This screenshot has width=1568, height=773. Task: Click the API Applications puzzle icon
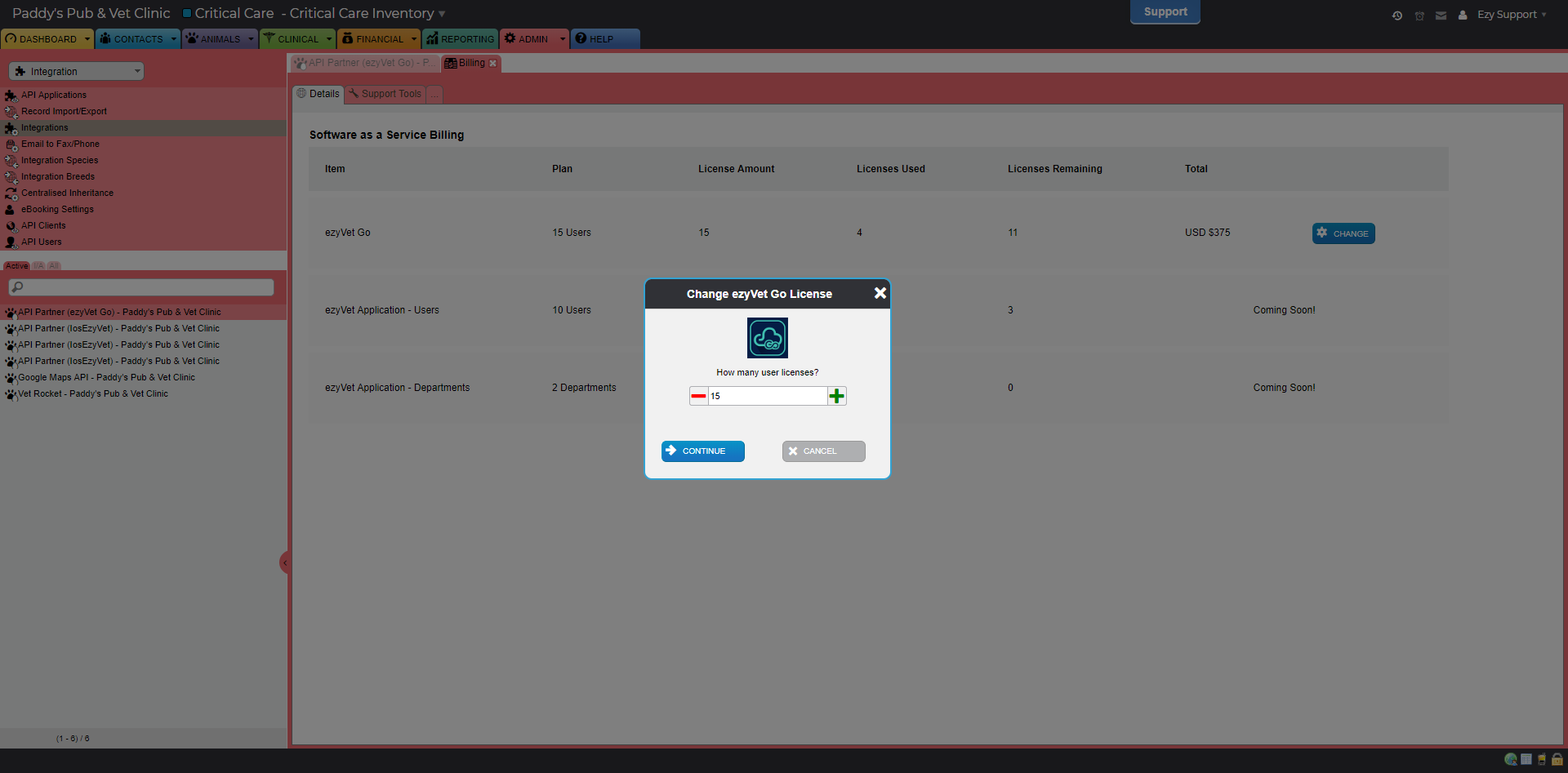[x=11, y=96]
